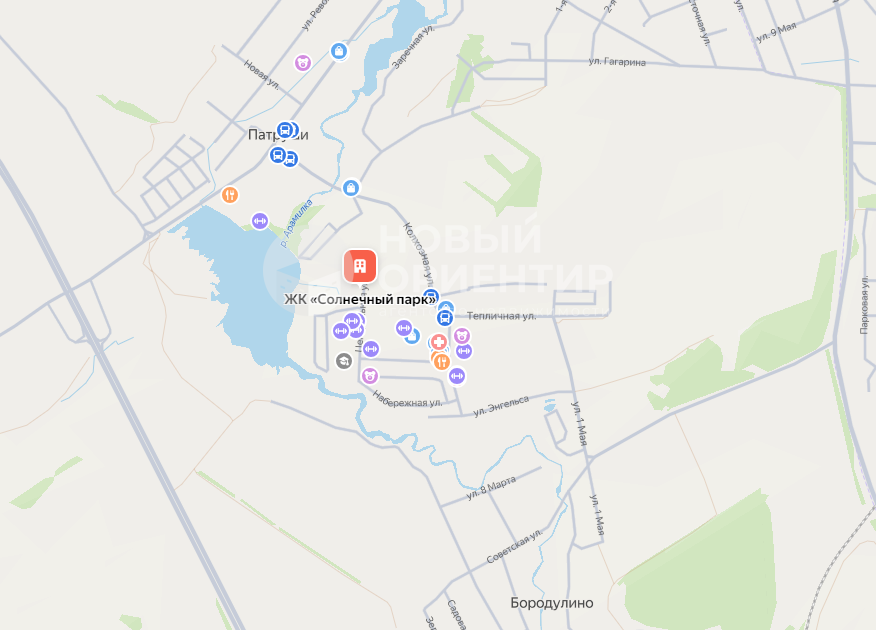Open the teddy bear marker above Набережная ул.
The width and height of the screenshot is (876, 630).
(x=369, y=376)
